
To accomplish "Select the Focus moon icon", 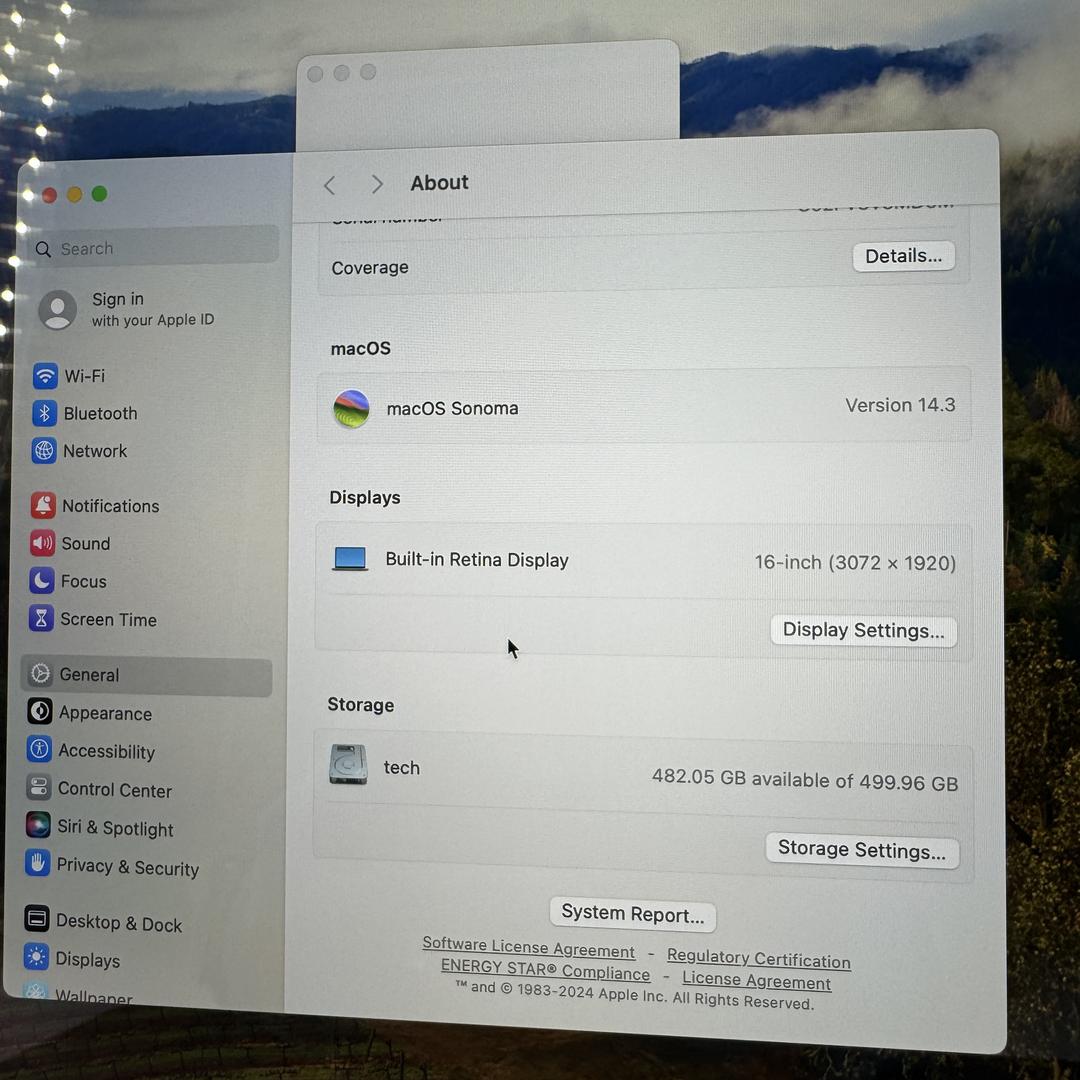I will [41, 581].
